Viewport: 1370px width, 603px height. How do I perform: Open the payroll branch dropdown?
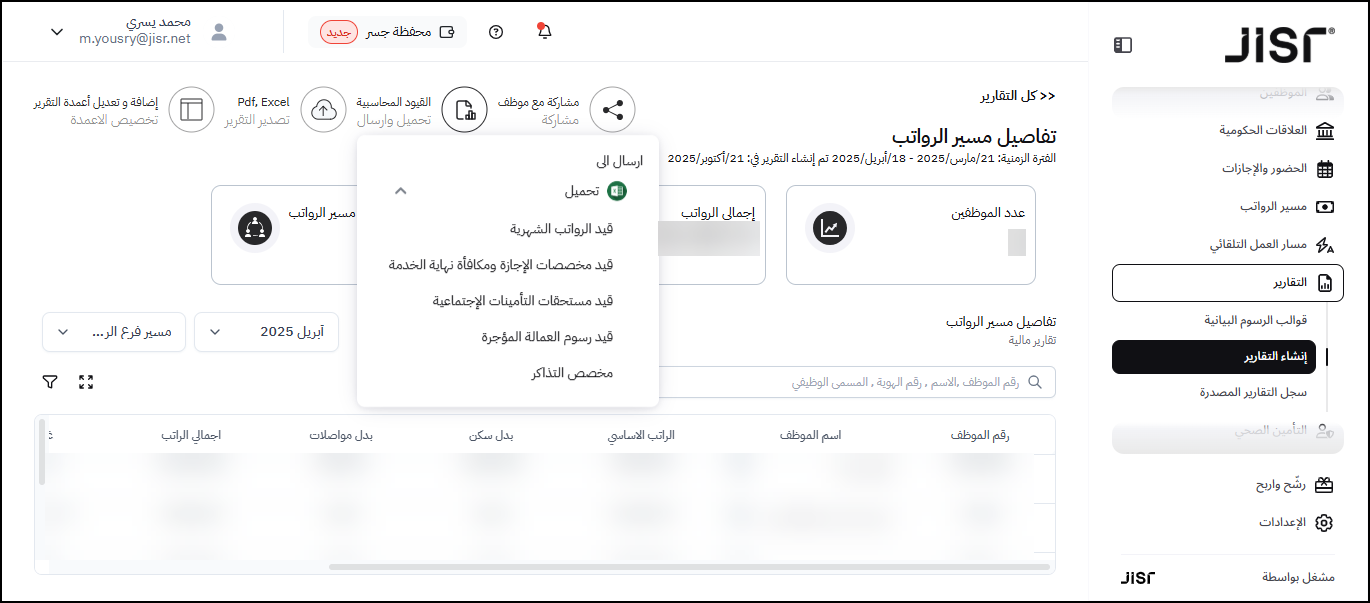[x=114, y=332]
